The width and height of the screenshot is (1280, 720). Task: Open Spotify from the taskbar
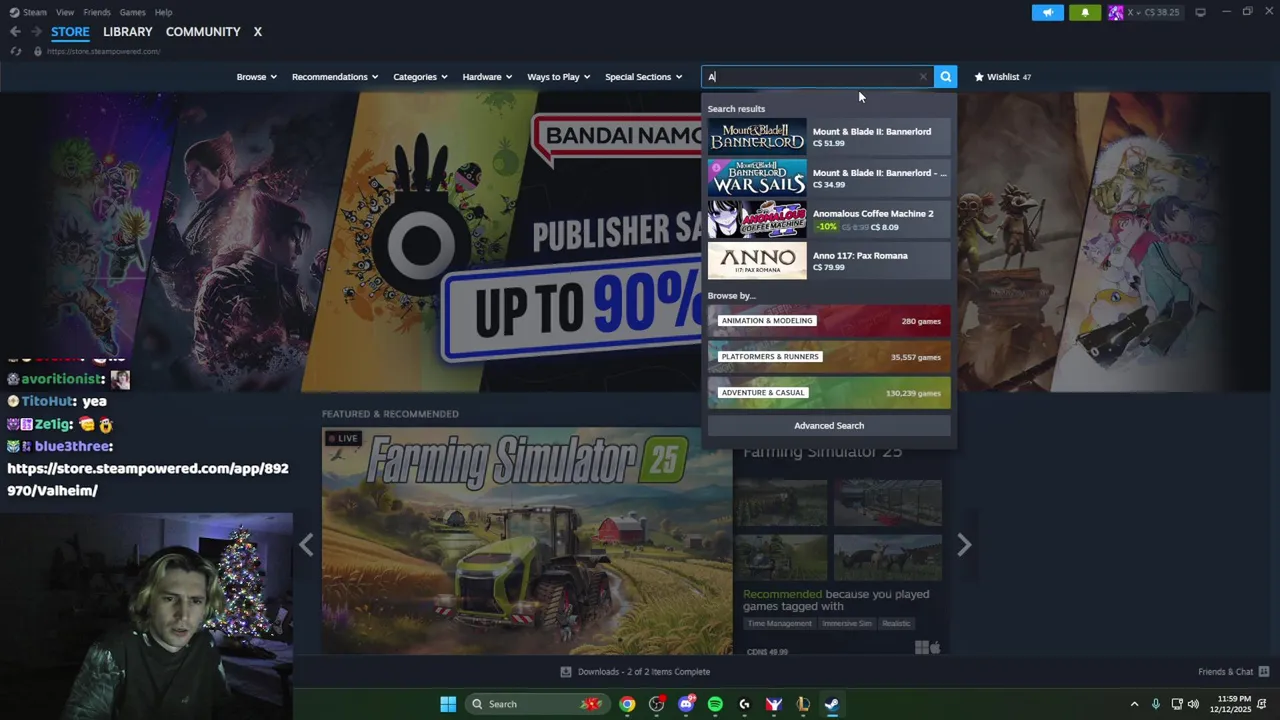(715, 704)
